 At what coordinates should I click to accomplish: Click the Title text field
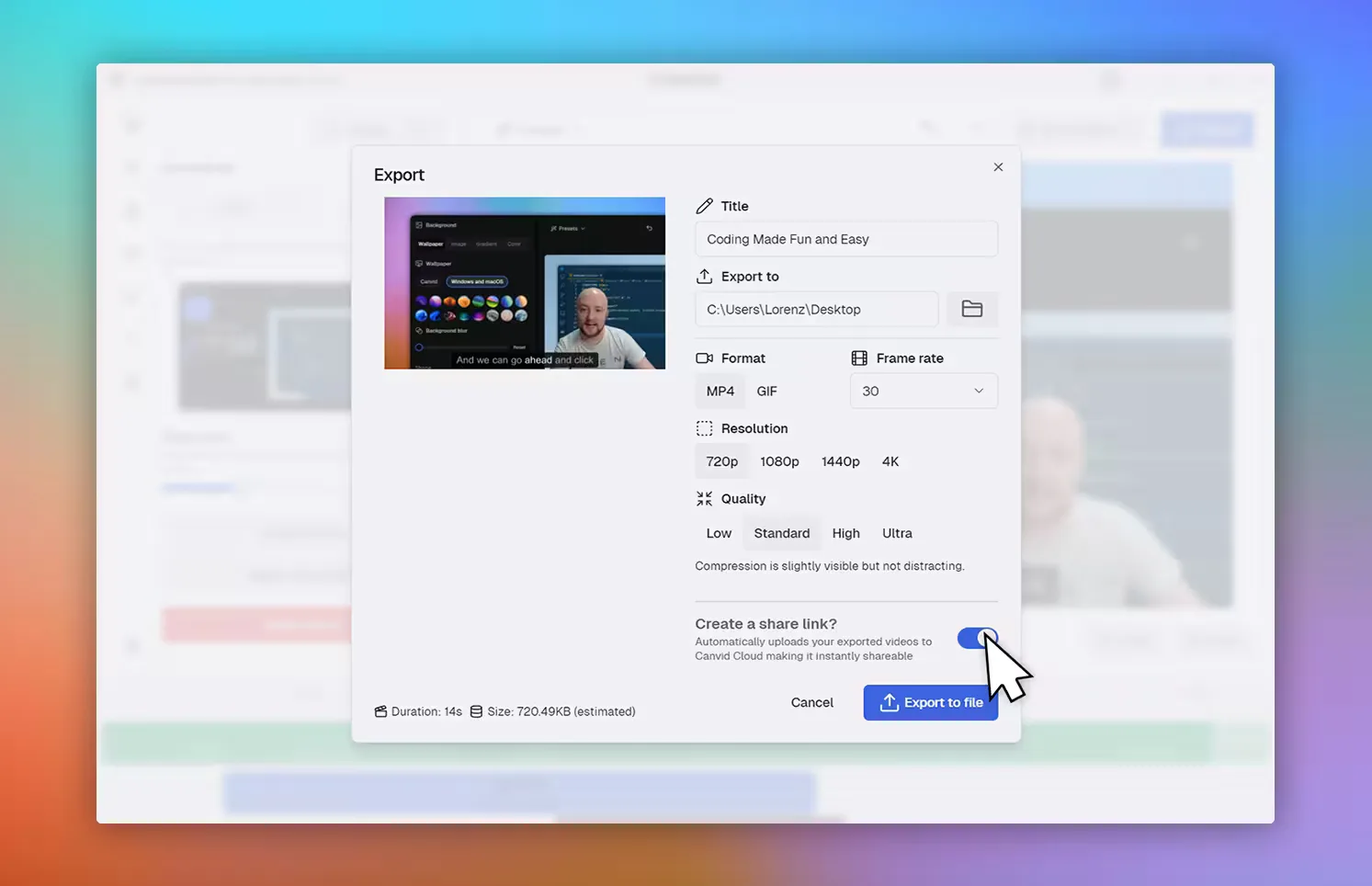coord(845,239)
